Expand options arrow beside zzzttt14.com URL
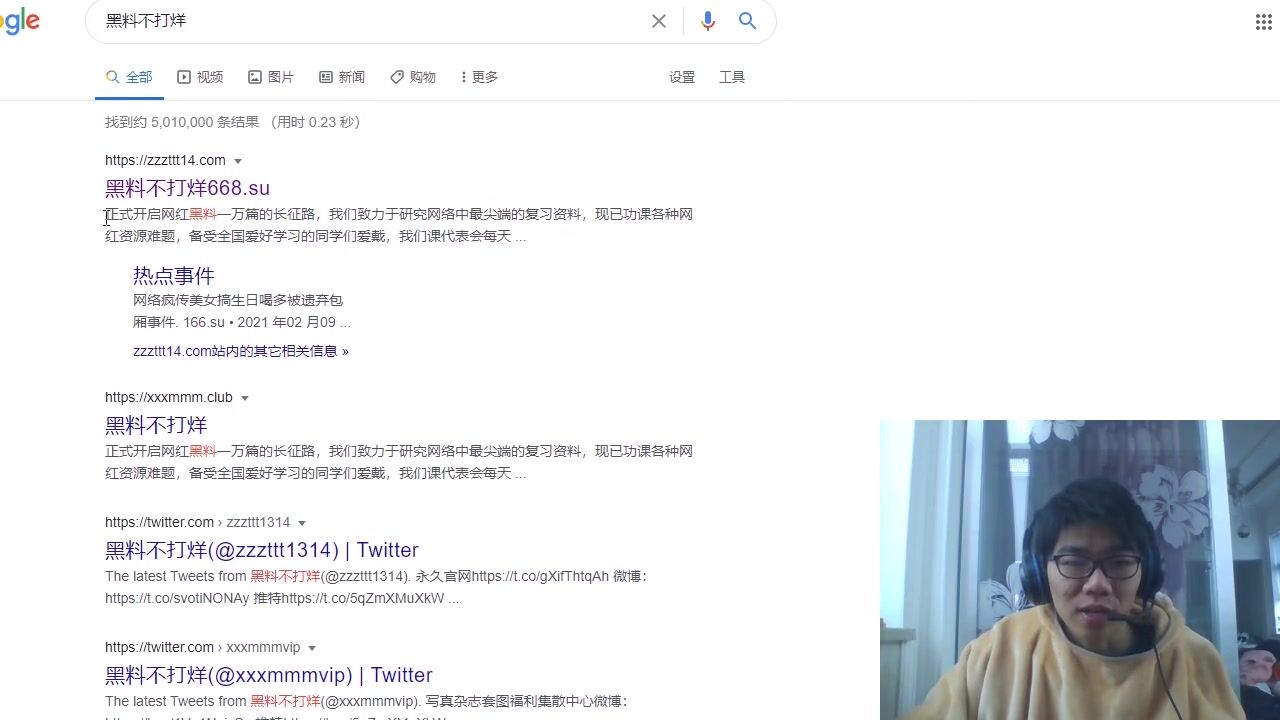The image size is (1280, 720). pos(238,161)
